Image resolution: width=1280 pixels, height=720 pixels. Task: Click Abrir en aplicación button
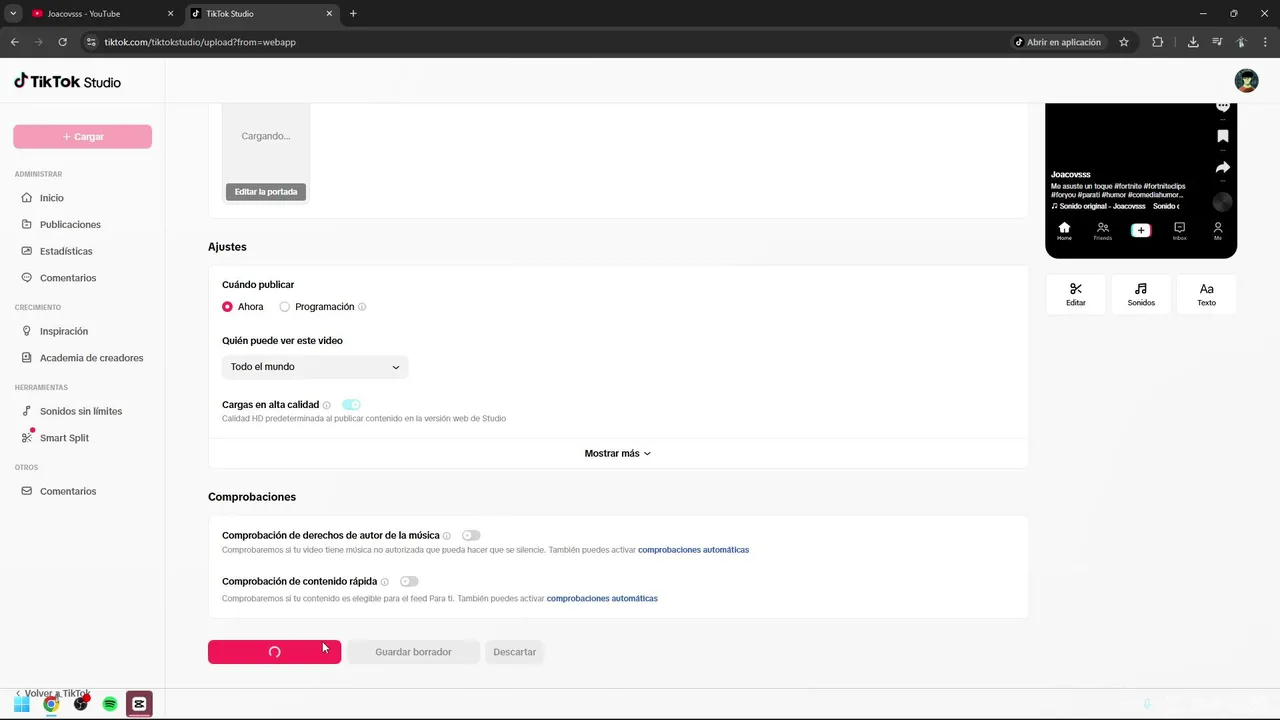click(x=1057, y=42)
